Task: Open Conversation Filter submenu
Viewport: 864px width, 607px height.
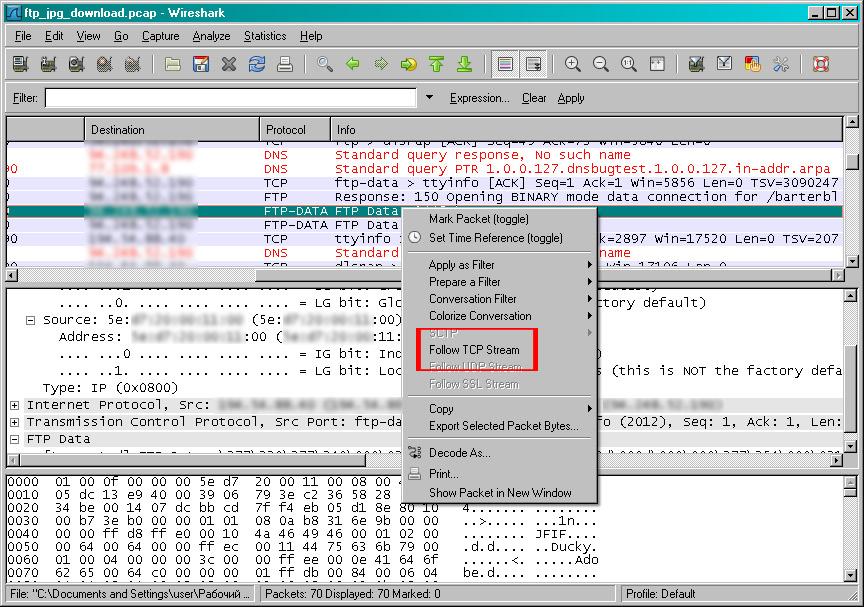Action: point(500,299)
